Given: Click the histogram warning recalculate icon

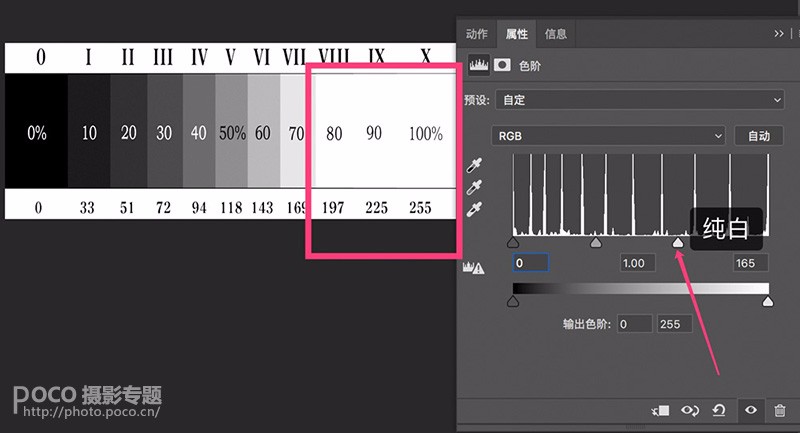Looking at the screenshot, I should [473, 267].
